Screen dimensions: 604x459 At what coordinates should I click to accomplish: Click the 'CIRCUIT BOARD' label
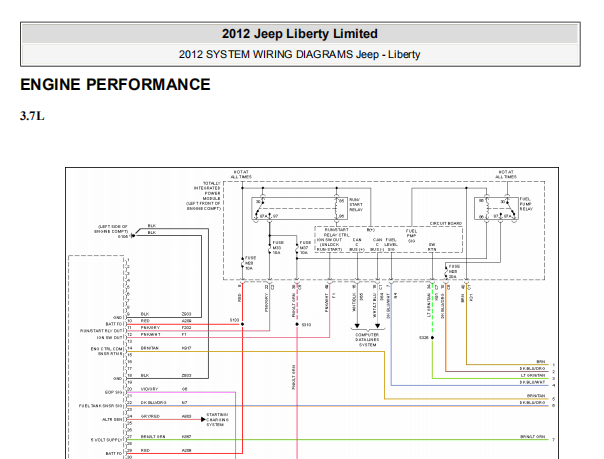pos(446,223)
